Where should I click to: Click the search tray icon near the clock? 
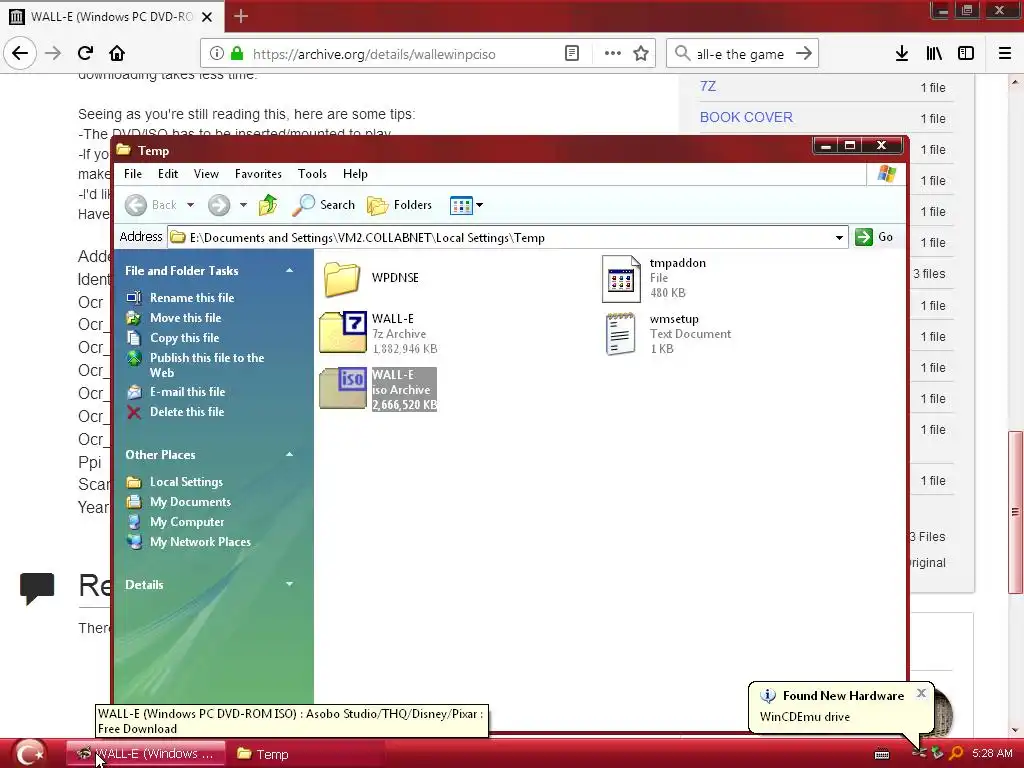[x=956, y=754]
